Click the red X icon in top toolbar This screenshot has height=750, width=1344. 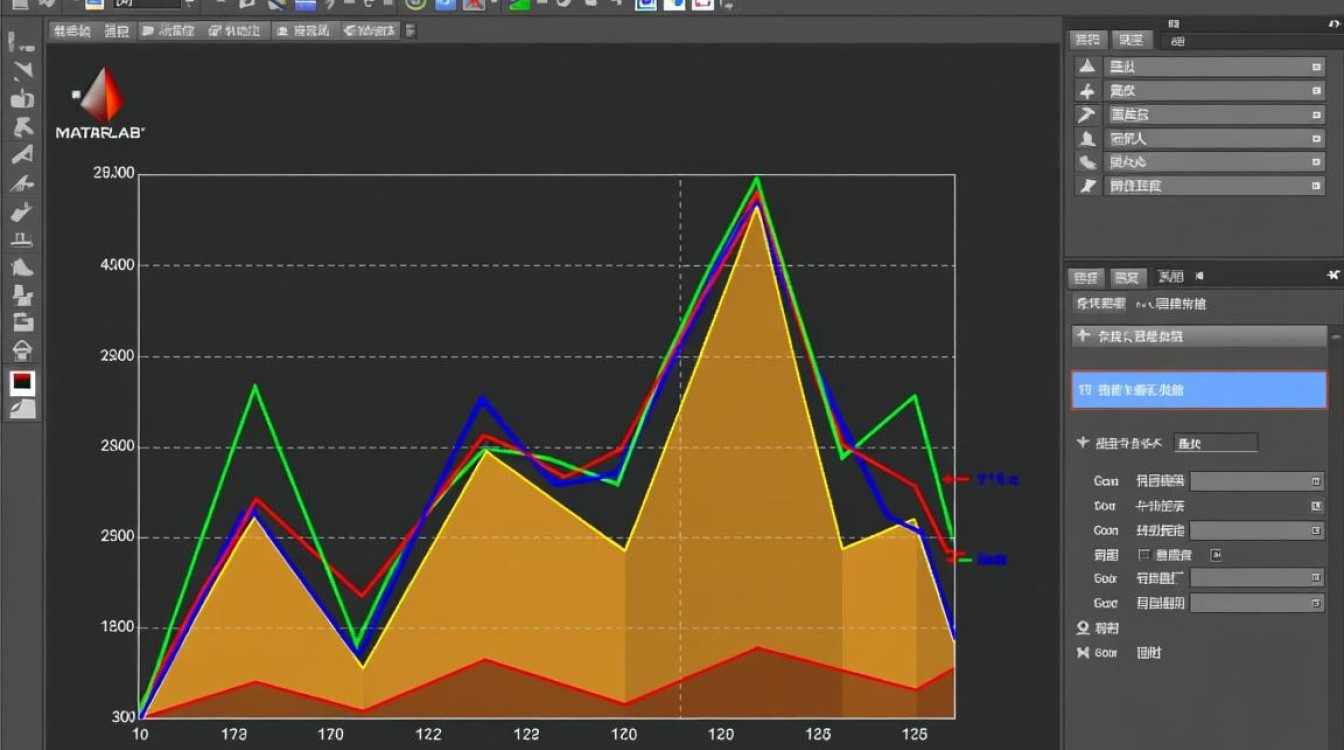472,3
